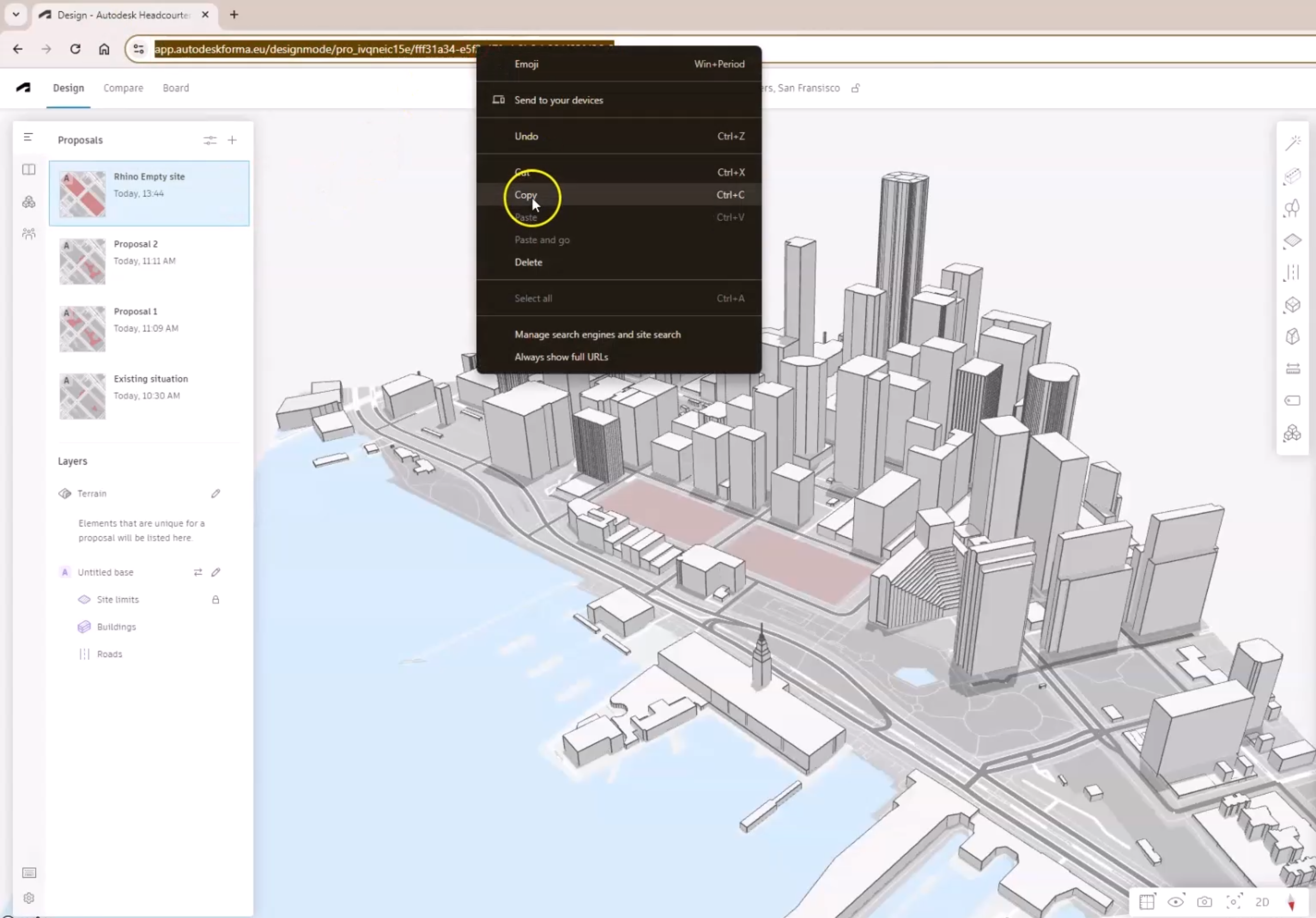Choose Delete in the context menu
The image size is (1316, 918).
[x=619, y=262]
